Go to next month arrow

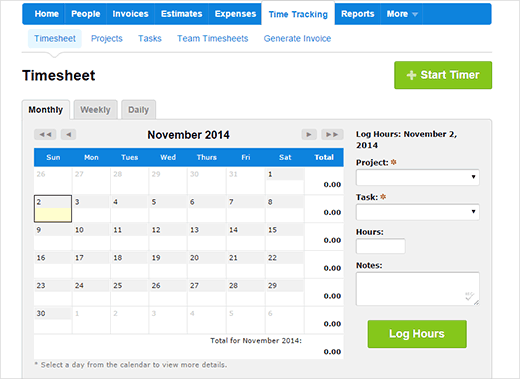point(309,135)
